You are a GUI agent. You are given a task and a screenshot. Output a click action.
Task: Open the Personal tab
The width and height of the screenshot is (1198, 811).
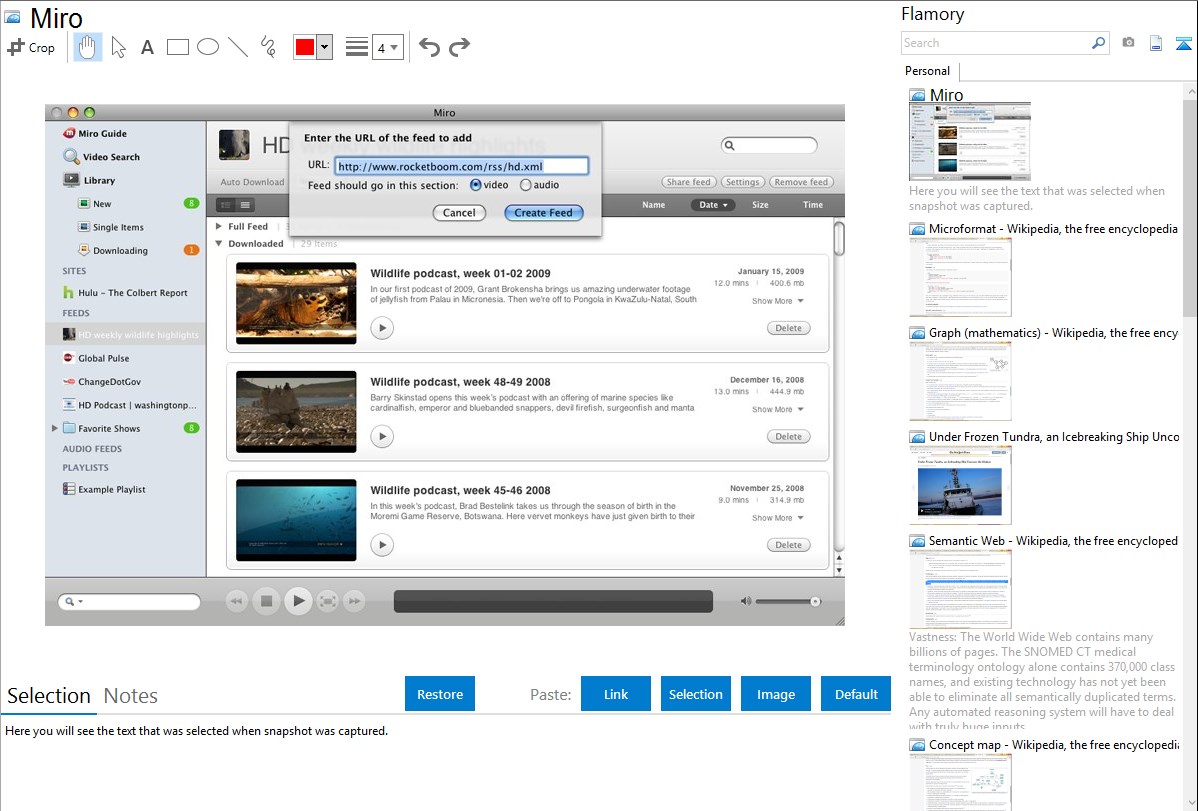[x=927, y=71]
